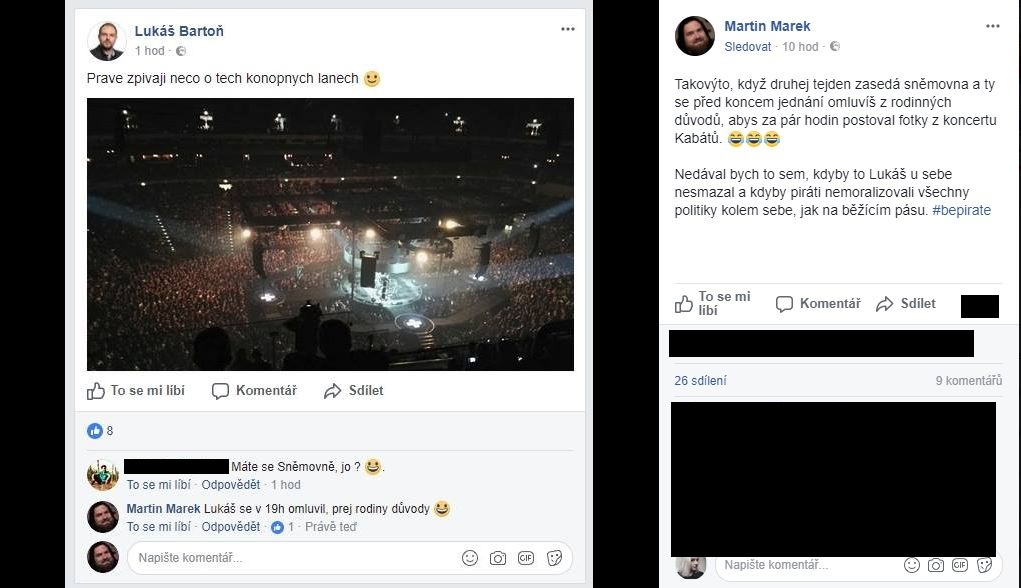Attach a photo via camera icon in left comment box
The width and height of the screenshot is (1021, 588).
point(498,558)
